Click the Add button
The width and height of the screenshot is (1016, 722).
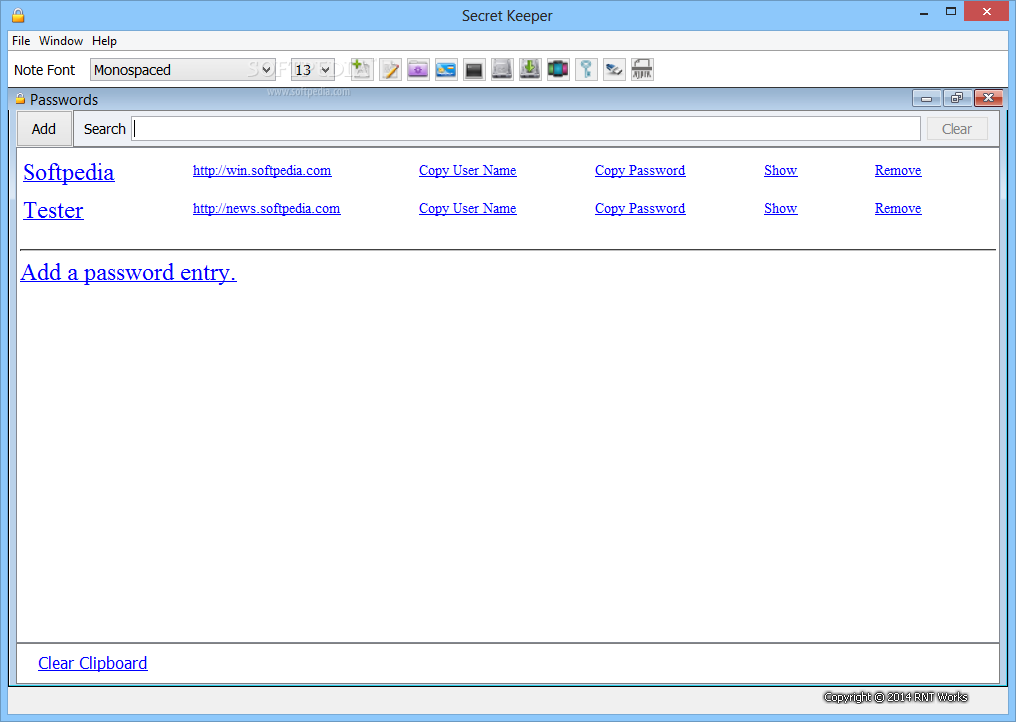[x=44, y=129]
